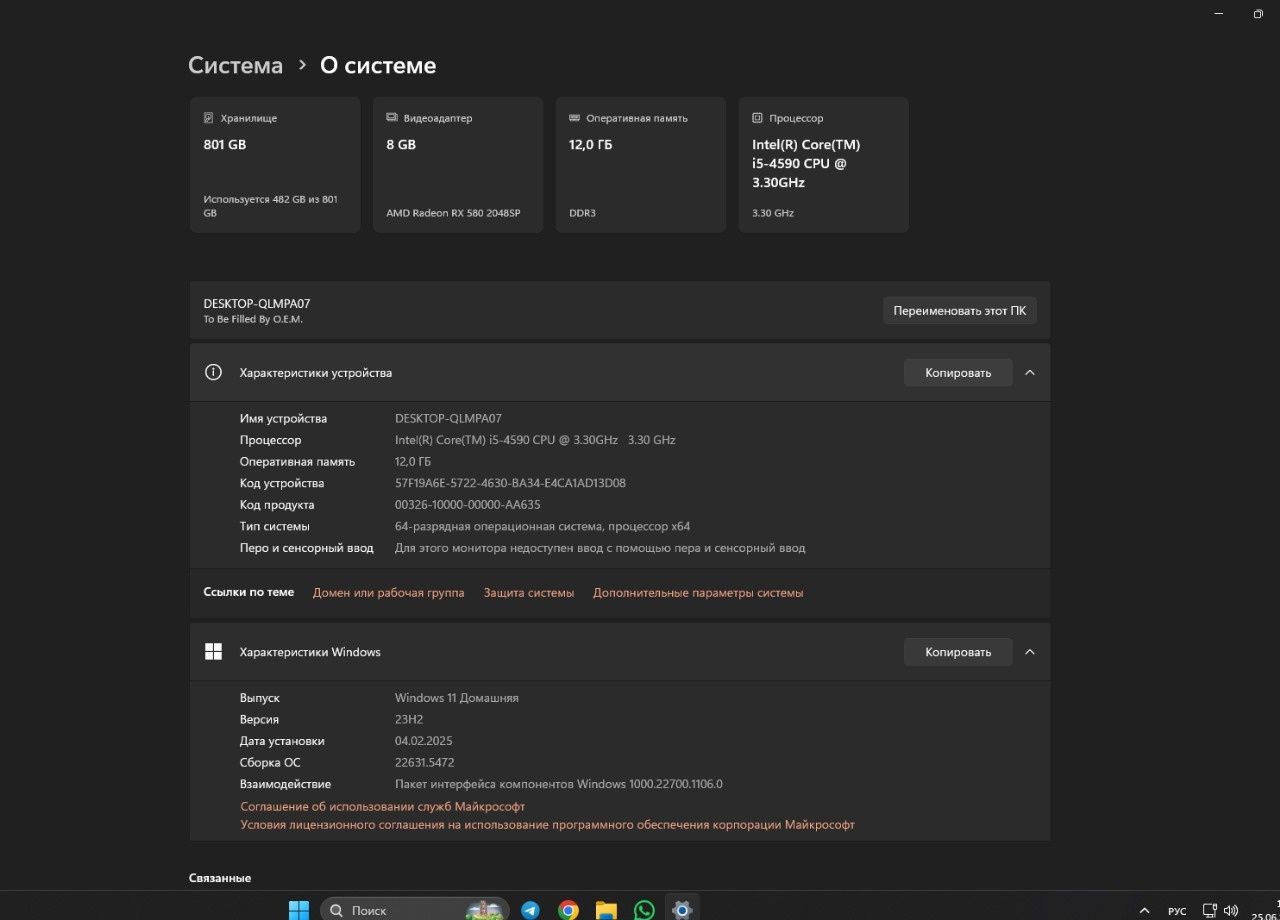Click the Windows 11 Домашняя edition value

[x=457, y=698]
